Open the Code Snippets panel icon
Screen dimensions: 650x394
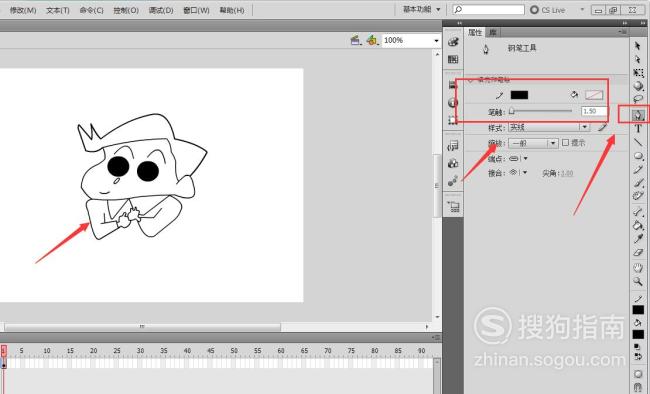click(453, 146)
